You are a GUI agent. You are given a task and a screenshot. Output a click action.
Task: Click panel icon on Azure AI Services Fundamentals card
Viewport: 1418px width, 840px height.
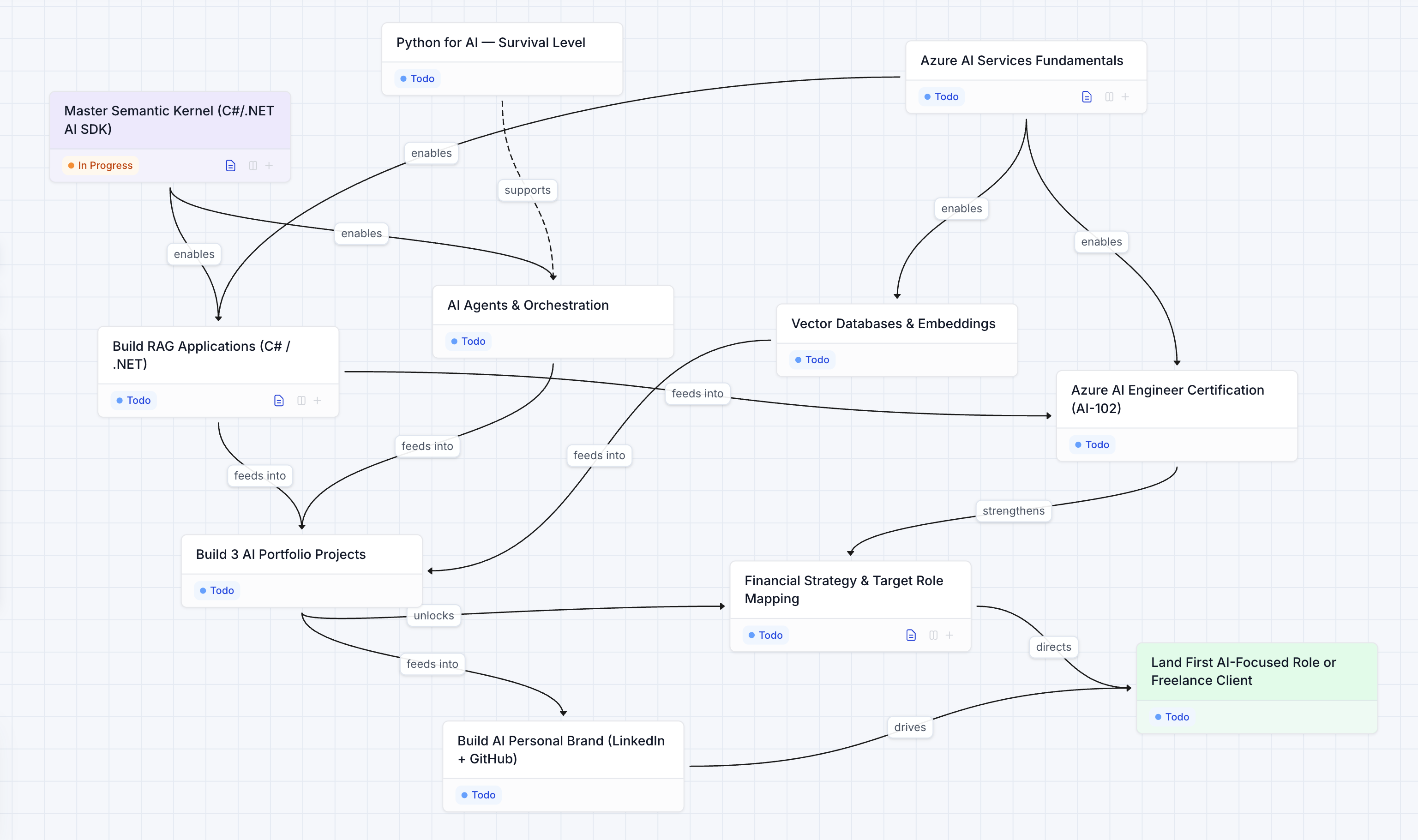1109,97
